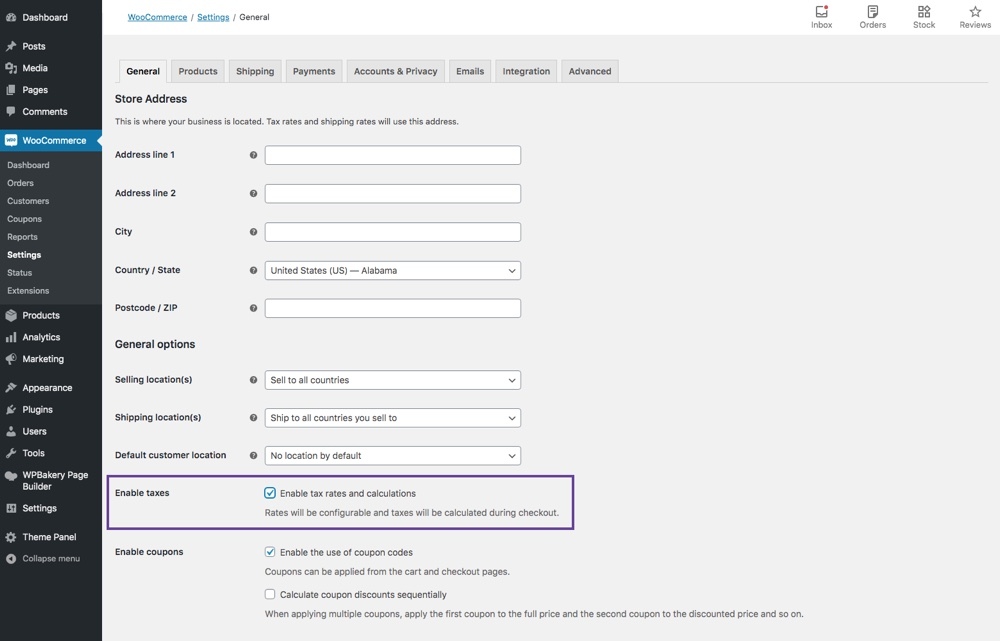Expand the Shipping location(s) dropdown
This screenshot has height=641, width=1000.
[392, 418]
